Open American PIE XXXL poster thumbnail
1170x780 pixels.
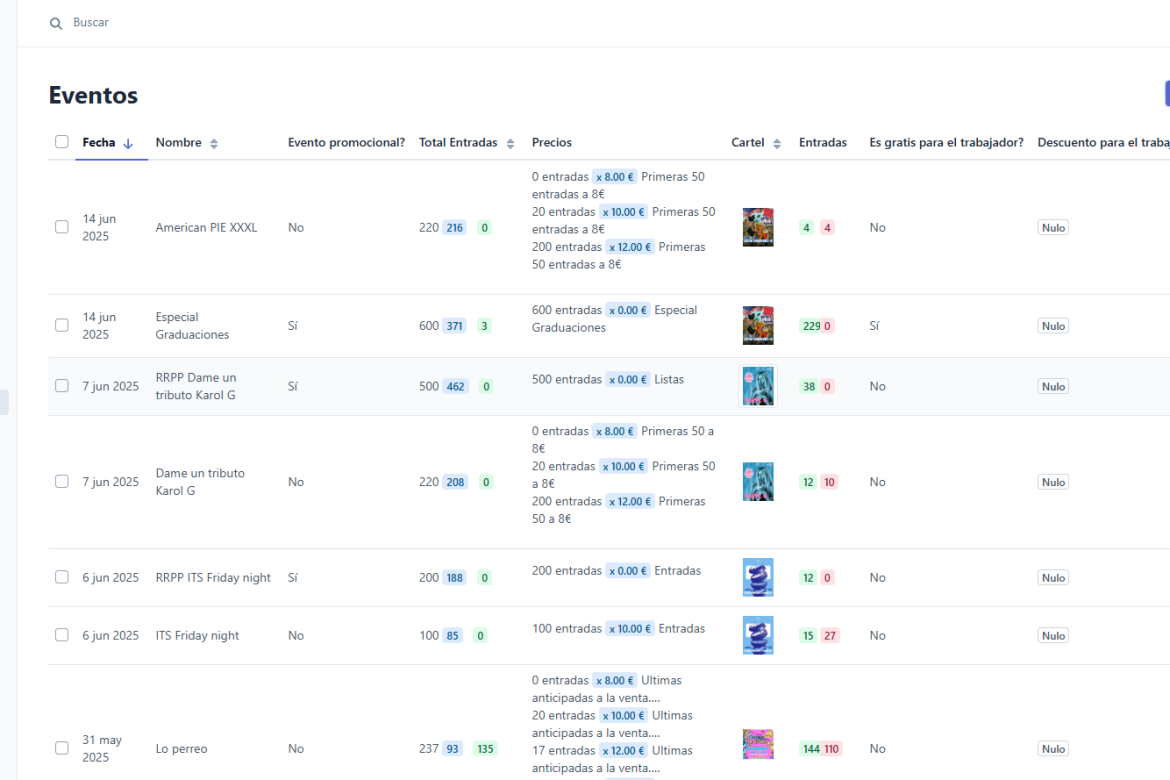pos(758,227)
